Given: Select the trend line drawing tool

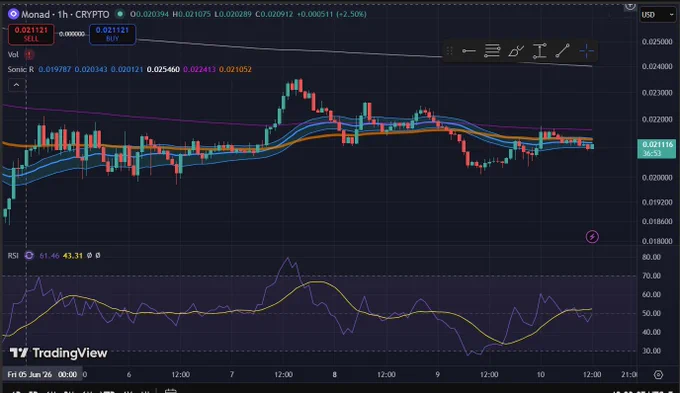Looking at the screenshot, I should pos(562,51).
